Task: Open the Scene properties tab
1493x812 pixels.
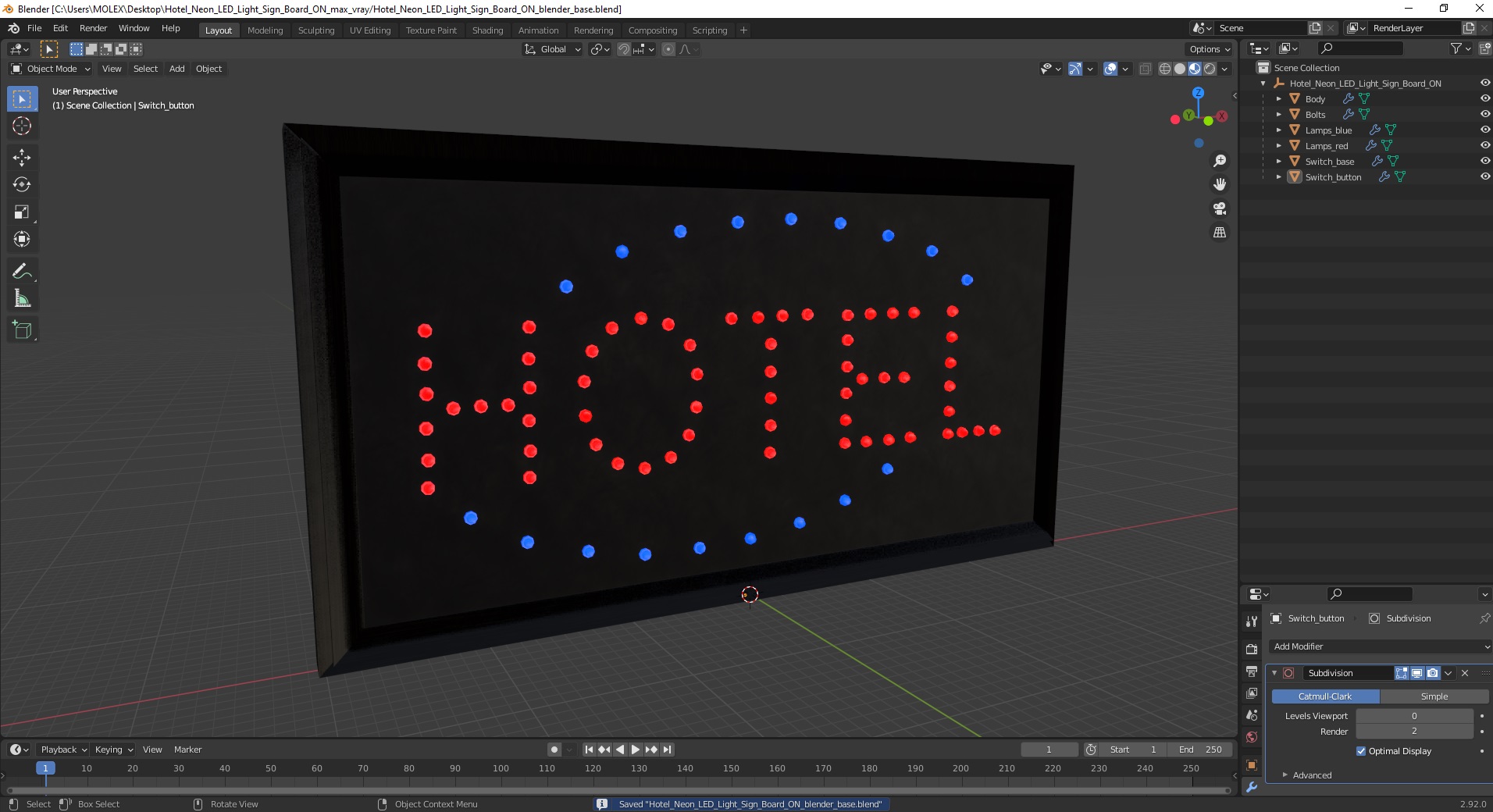Action: (1252, 715)
